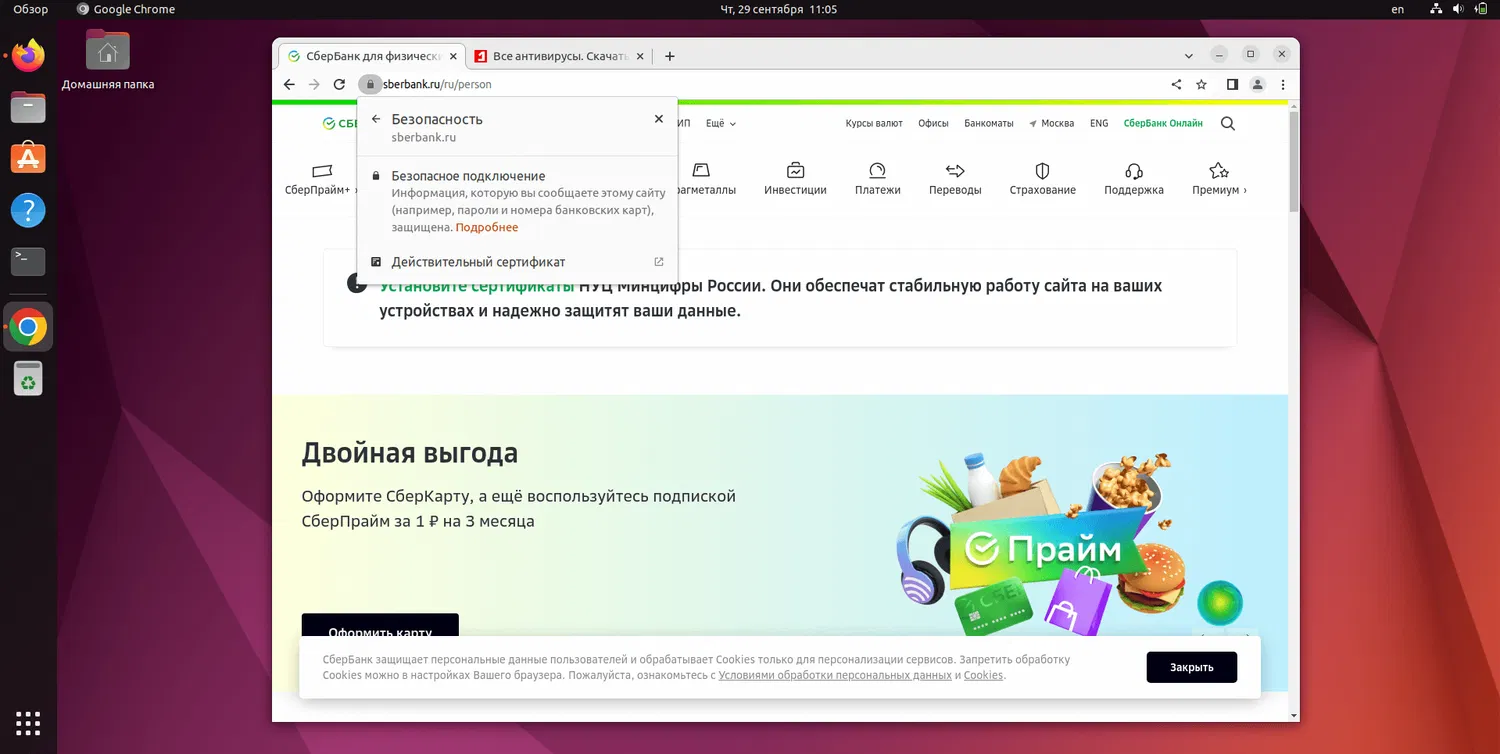This screenshot has width=1500, height=754.
Task: Open Chrome's three-dot menu
Action: pyautogui.click(x=1283, y=85)
